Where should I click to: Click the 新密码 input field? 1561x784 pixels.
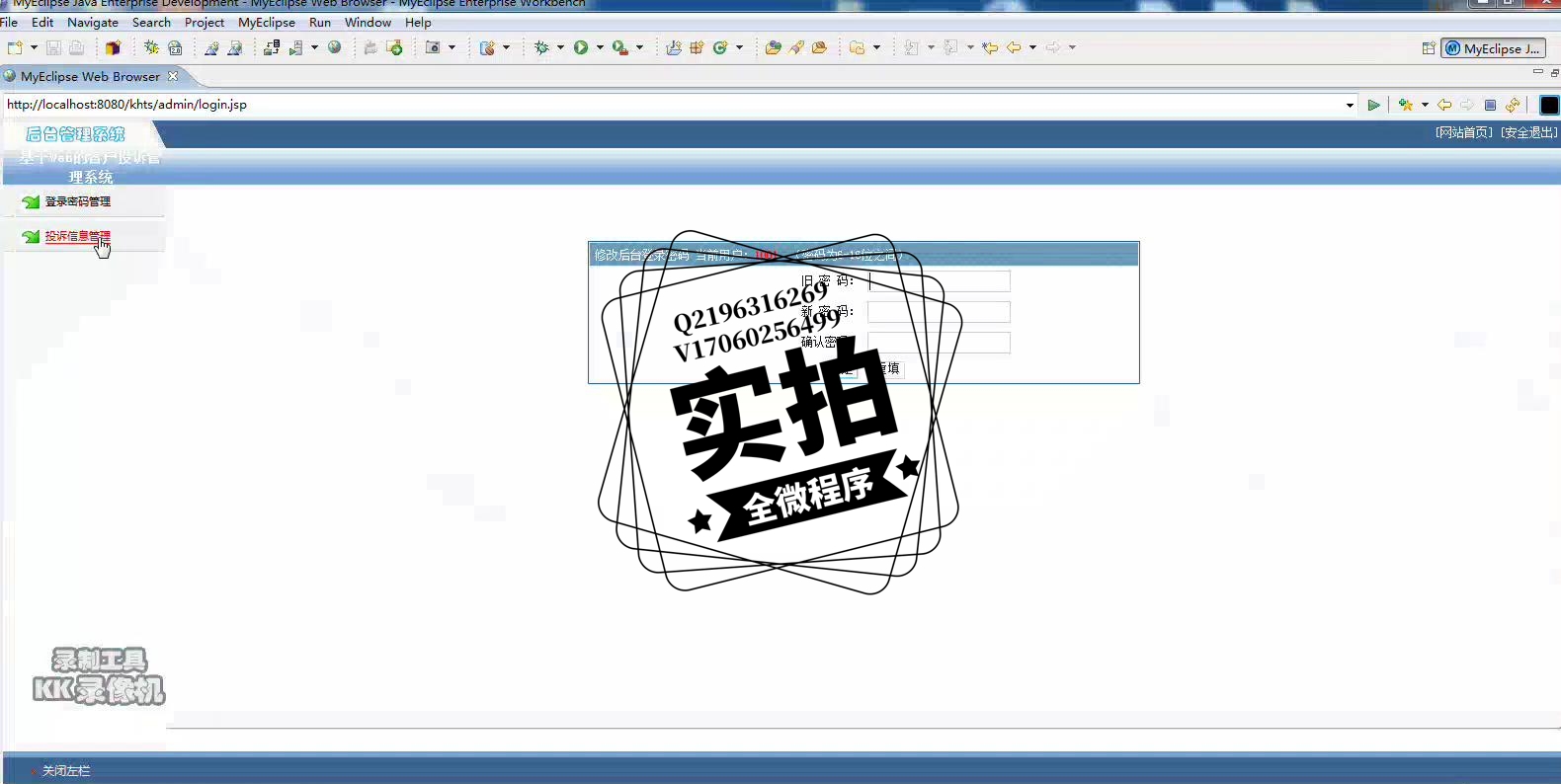939,312
